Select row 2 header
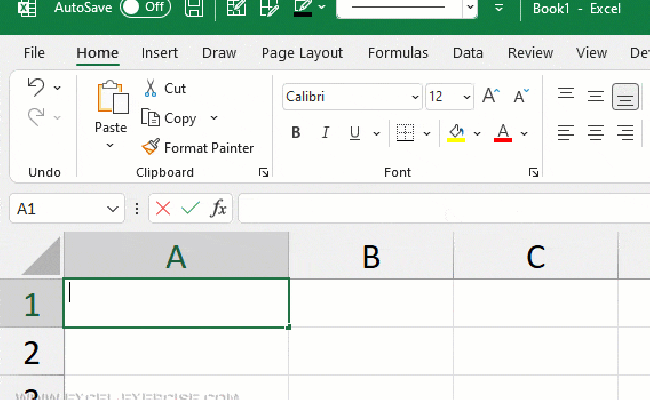Viewport: 650px width, 400px height. click(x=32, y=352)
